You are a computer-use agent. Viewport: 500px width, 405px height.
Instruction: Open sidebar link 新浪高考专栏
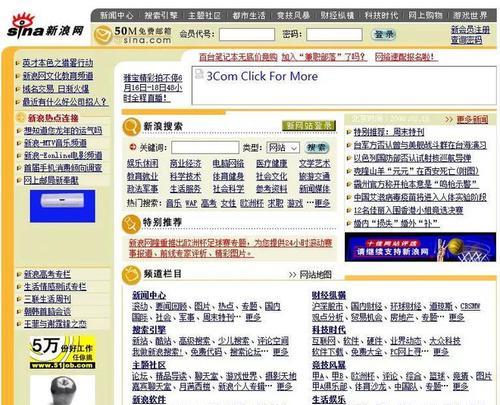47,274
